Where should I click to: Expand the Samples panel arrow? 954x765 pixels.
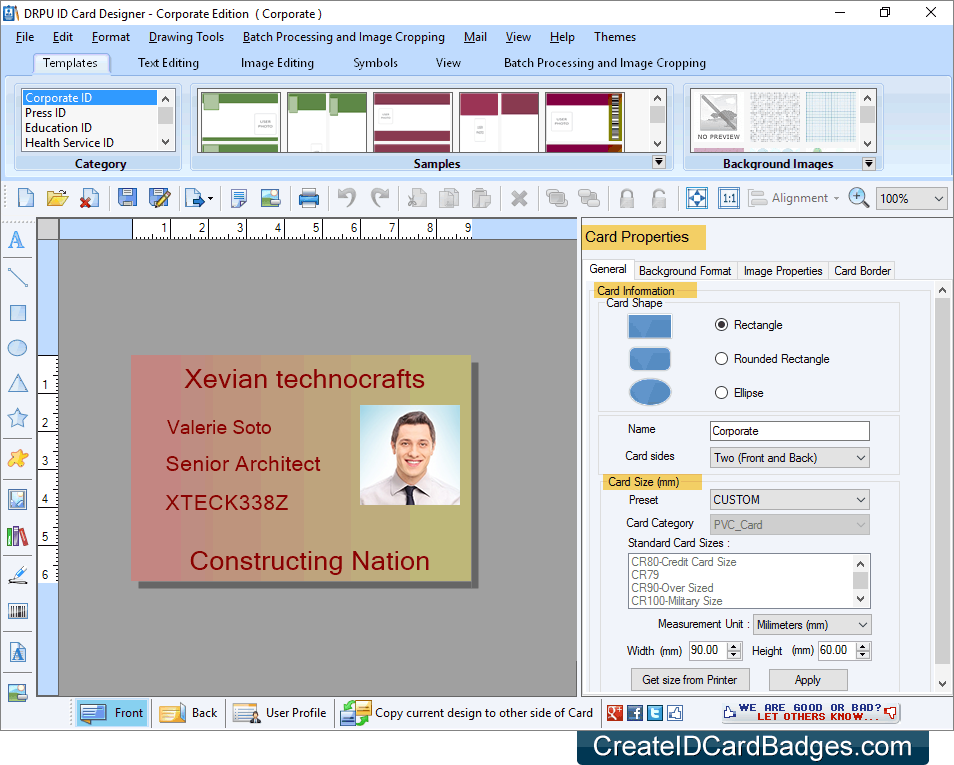(x=658, y=162)
